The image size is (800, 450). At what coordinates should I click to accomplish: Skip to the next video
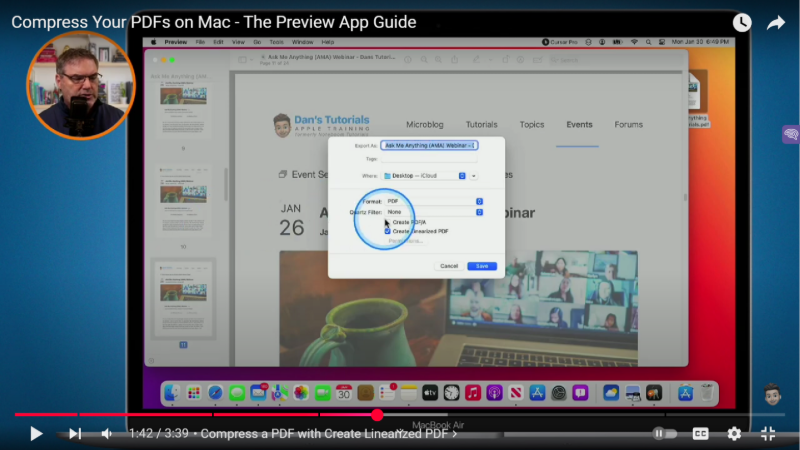(75, 434)
